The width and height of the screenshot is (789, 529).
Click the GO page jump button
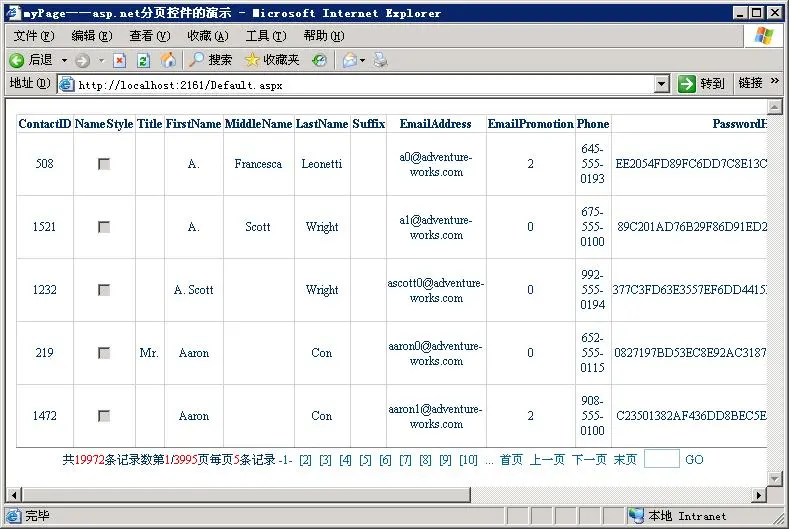point(694,460)
